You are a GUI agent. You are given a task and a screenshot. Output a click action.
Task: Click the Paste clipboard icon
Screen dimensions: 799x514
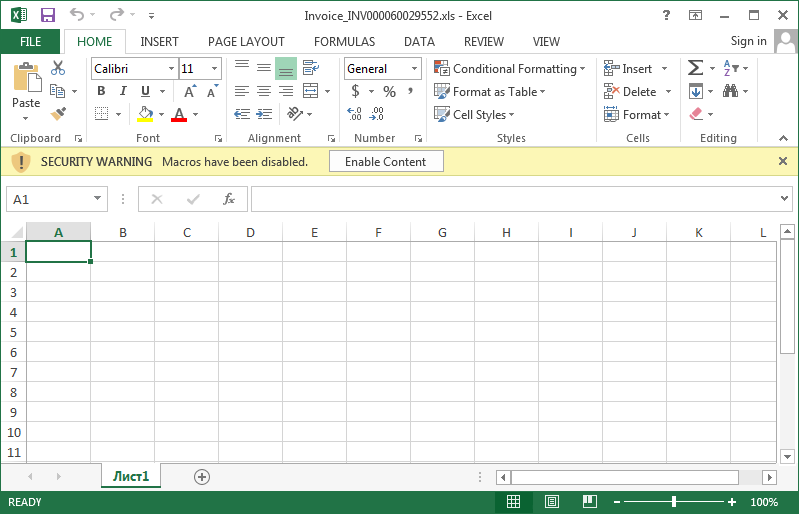tap(26, 77)
